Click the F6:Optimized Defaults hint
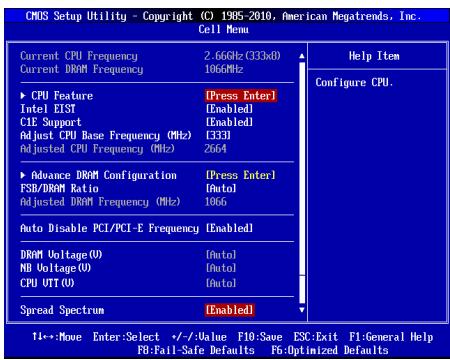Image resolution: width=450 pixels, height=360 pixels. pyautogui.click(x=330, y=350)
